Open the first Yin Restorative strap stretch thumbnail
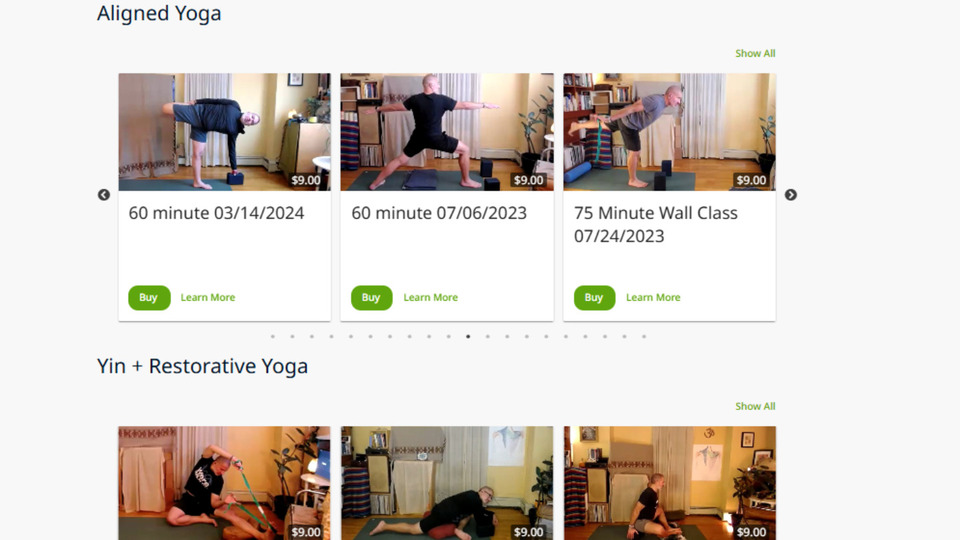 pyautogui.click(x=224, y=483)
